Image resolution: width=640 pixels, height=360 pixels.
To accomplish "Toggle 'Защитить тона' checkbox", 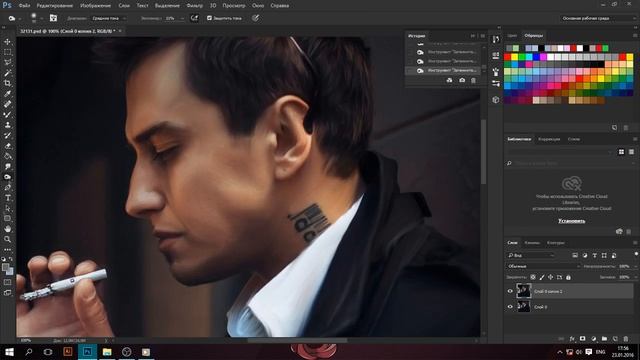I will [x=209, y=18].
